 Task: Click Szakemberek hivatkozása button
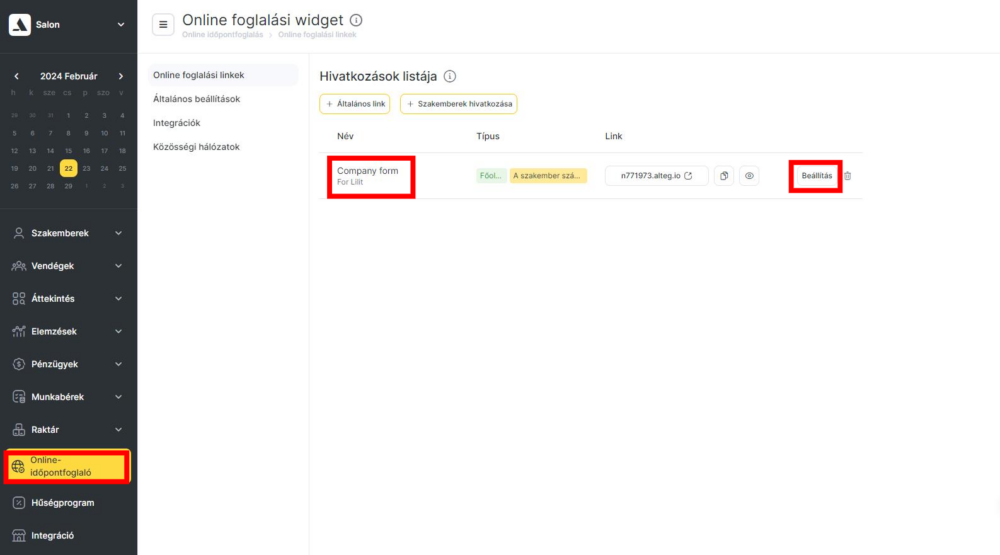tap(459, 104)
